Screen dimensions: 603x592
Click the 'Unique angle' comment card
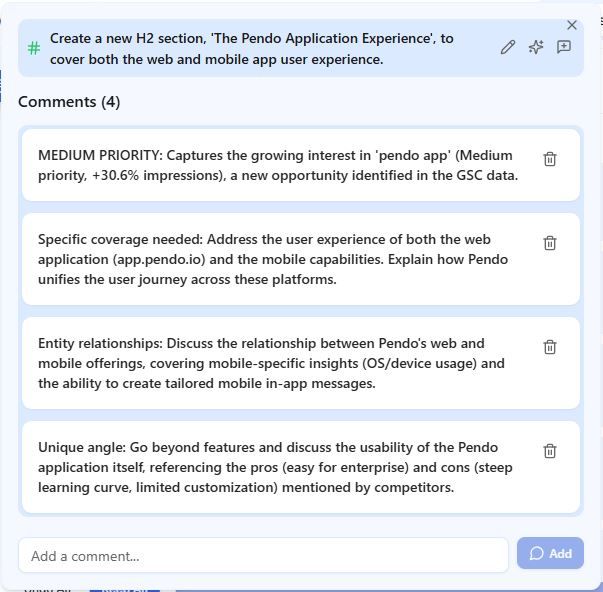[x=301, y=467]
